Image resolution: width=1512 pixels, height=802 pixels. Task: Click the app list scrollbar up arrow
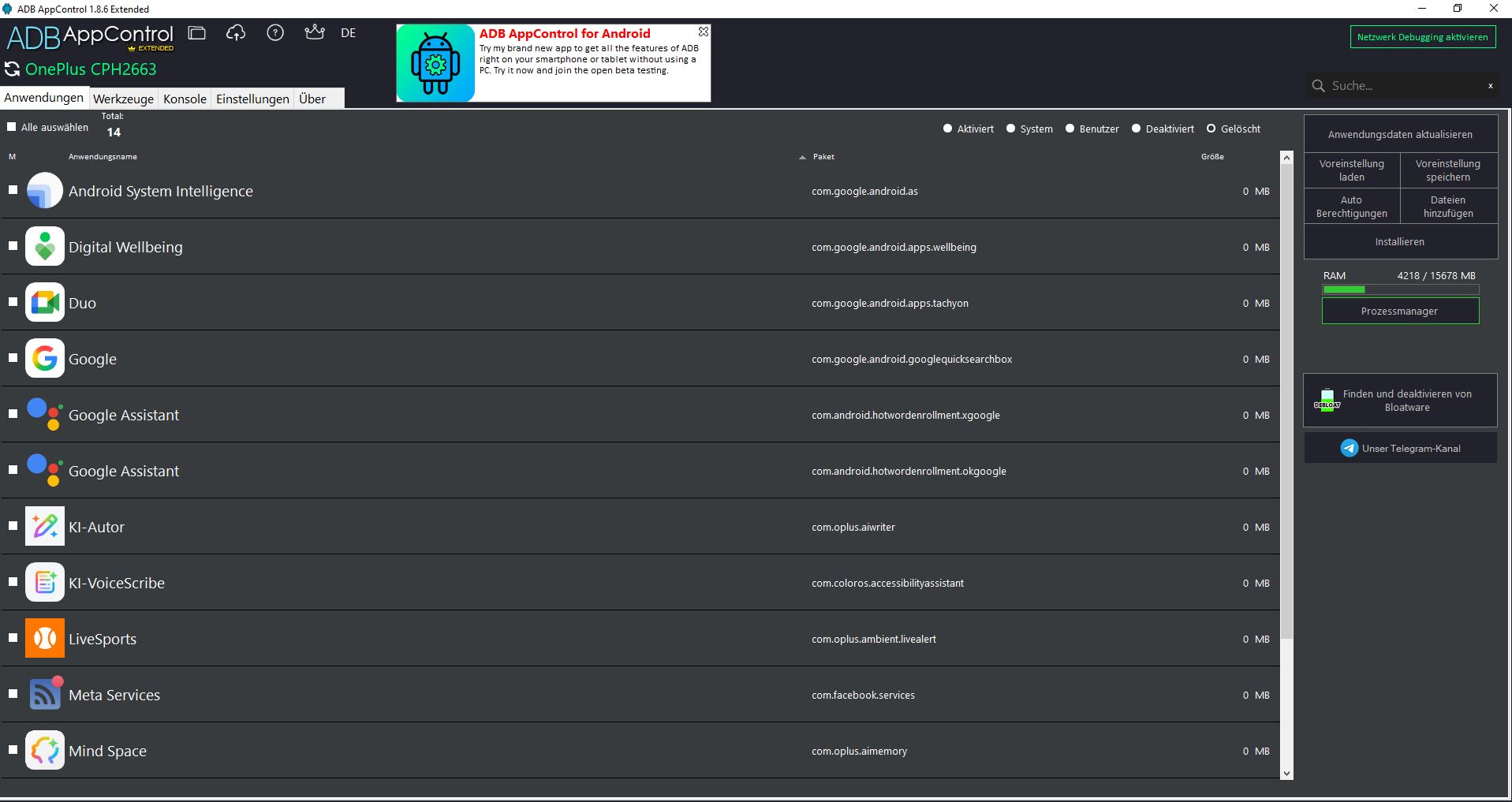[x=1286, y=158]
